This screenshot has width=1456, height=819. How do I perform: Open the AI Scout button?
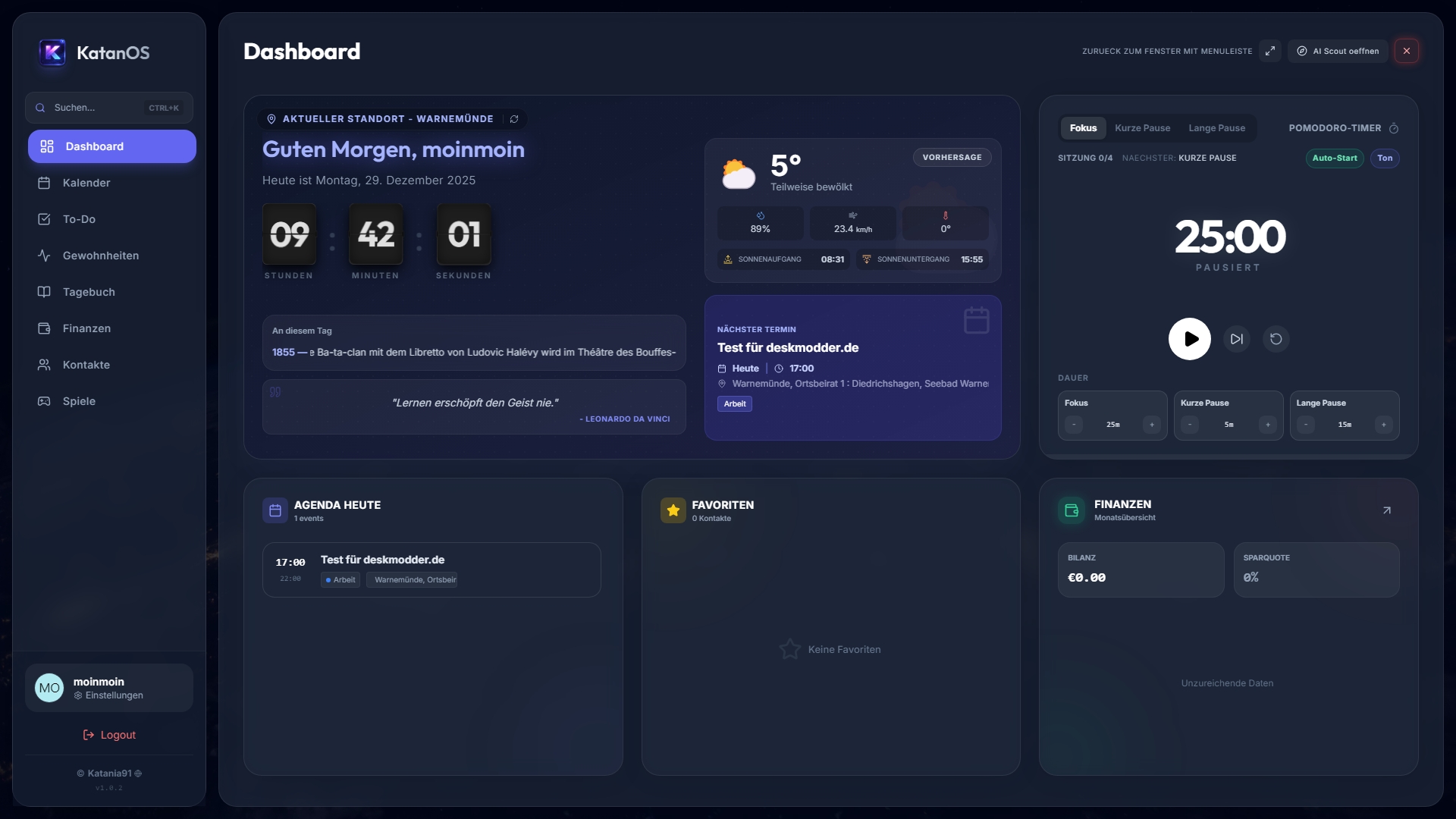coord(1338,51)
